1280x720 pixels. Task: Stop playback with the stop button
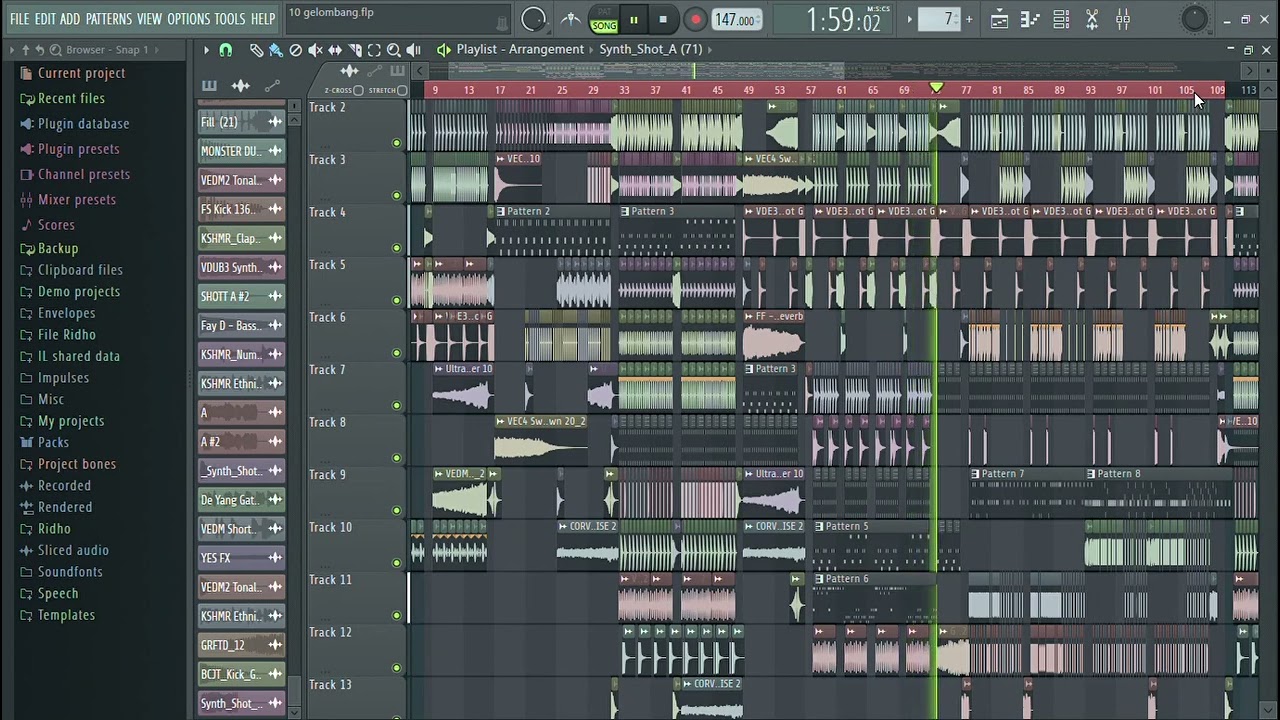point(662,19)
